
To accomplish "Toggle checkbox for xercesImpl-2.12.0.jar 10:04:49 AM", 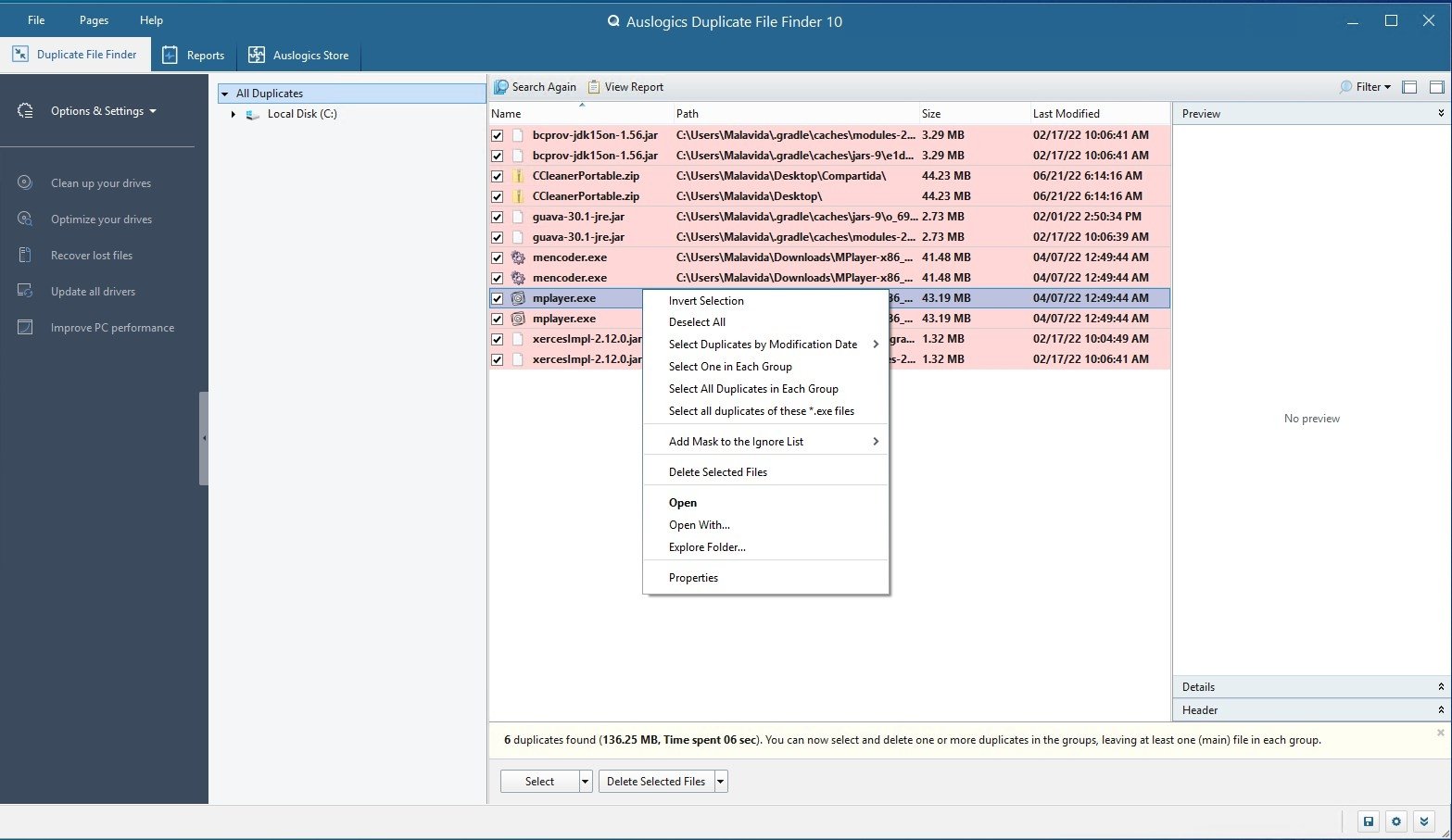I will click(x=497, y=339).
